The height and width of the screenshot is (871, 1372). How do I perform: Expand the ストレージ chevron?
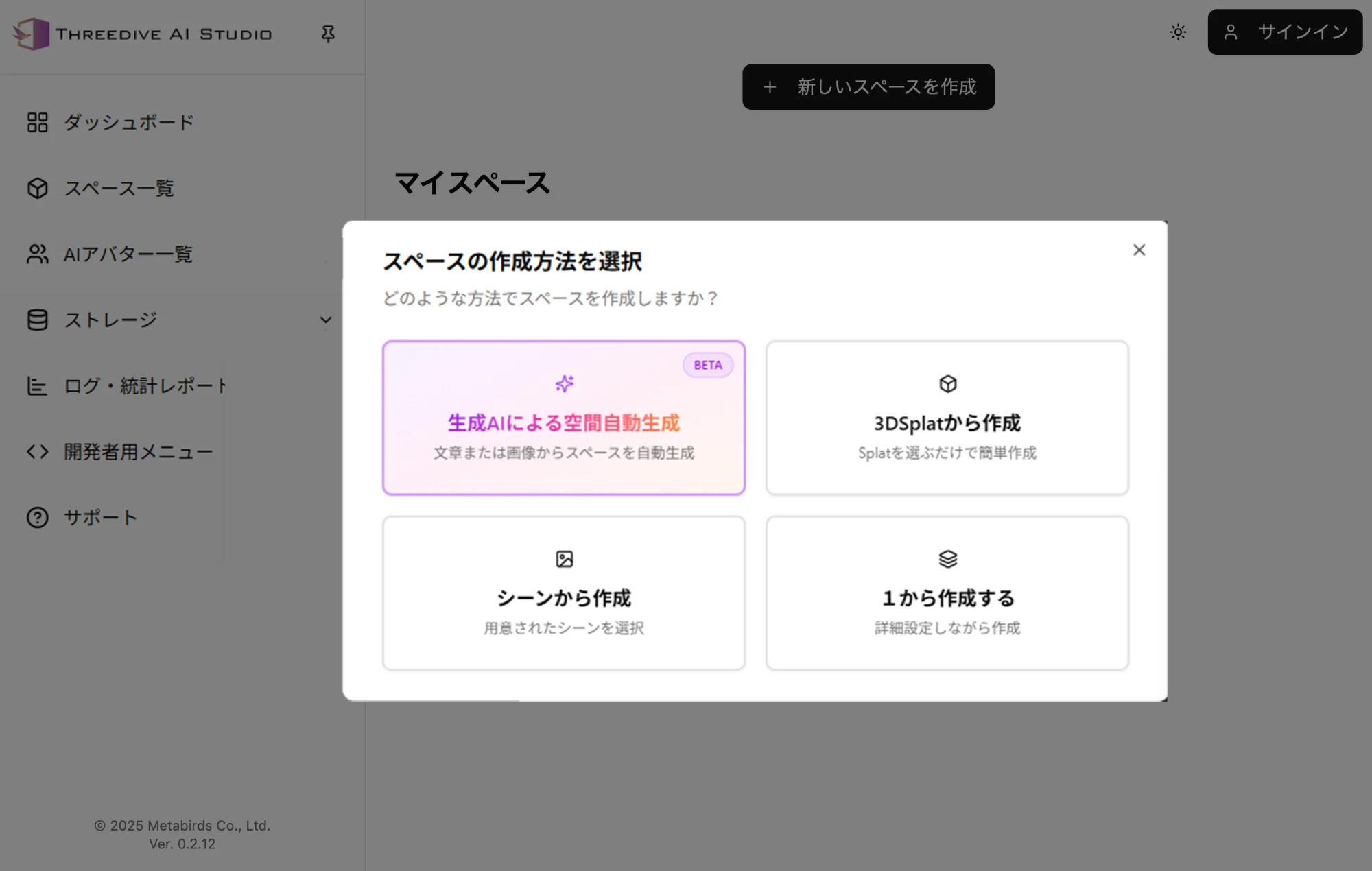[326, 320]
